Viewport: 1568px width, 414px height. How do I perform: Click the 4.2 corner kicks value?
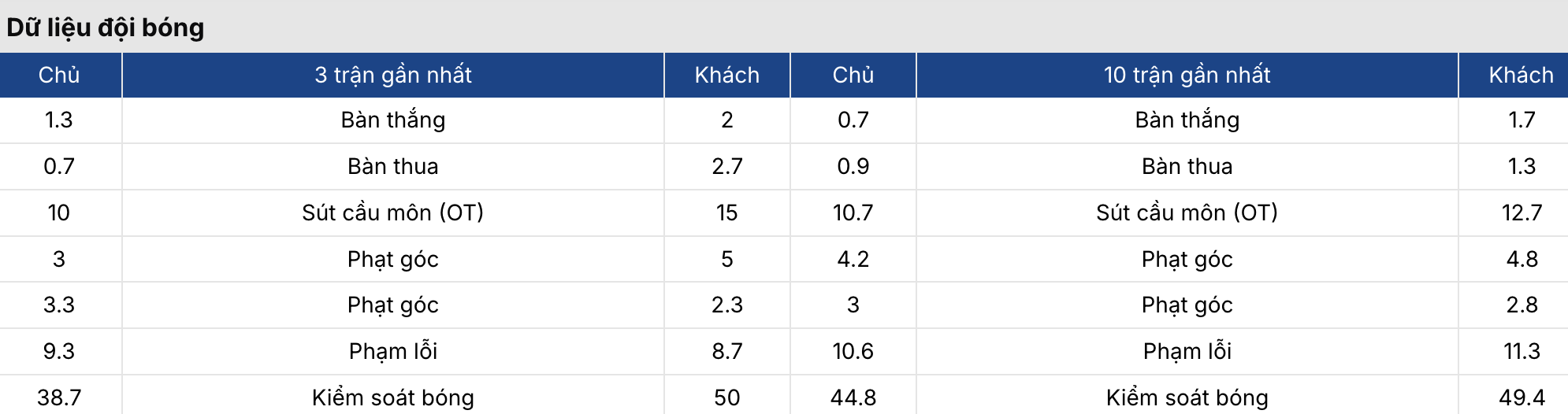(x=853, y=259)
